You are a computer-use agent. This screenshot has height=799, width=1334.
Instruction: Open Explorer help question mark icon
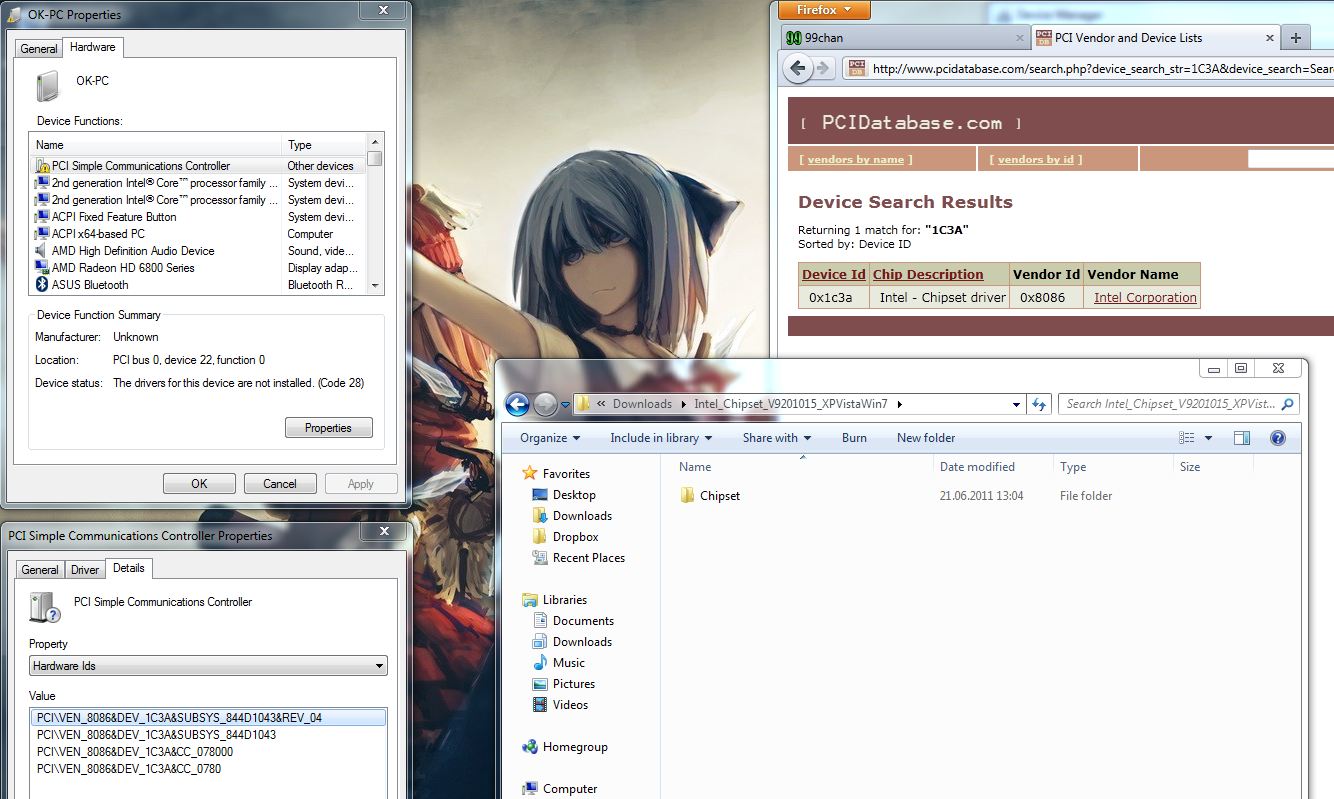(x=1277, y=438)
